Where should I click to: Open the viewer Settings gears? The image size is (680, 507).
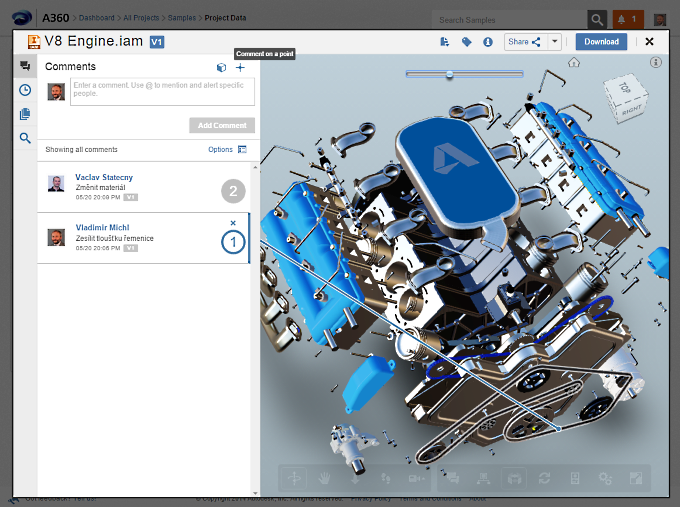tap(605, 478)
